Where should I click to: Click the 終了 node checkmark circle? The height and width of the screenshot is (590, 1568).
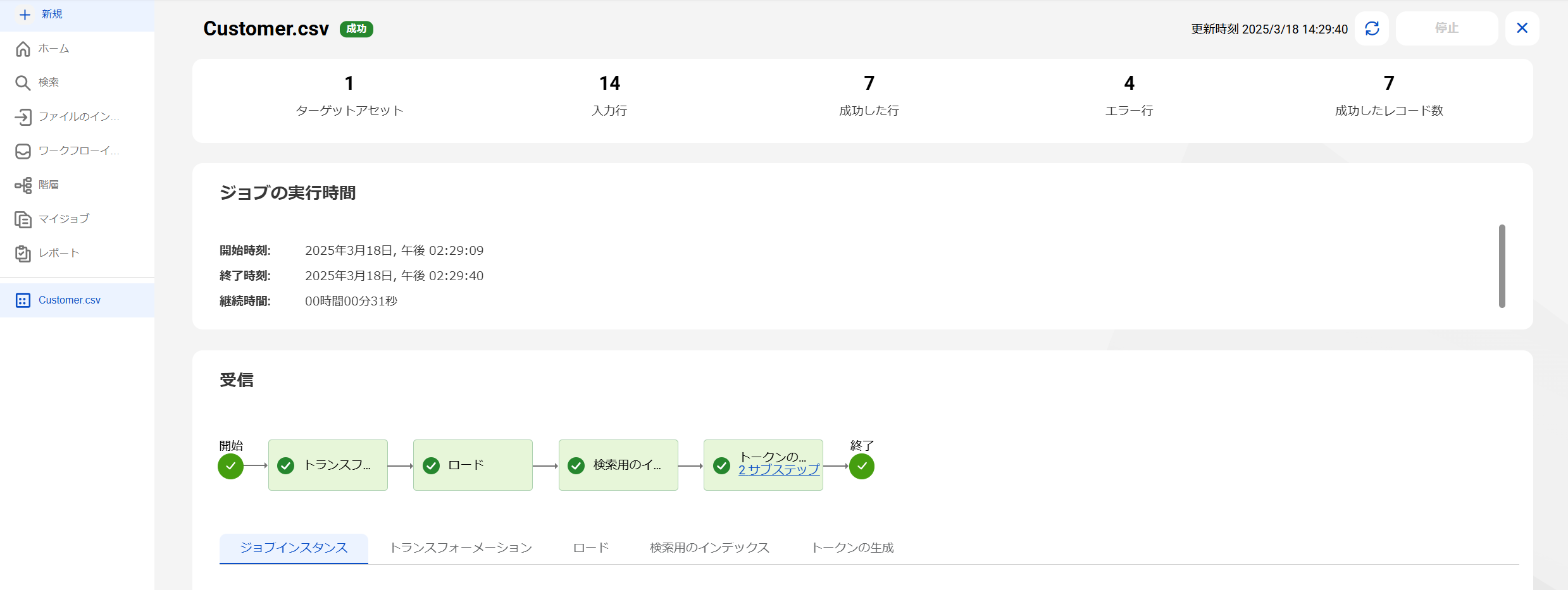click(x=861, y=466)
